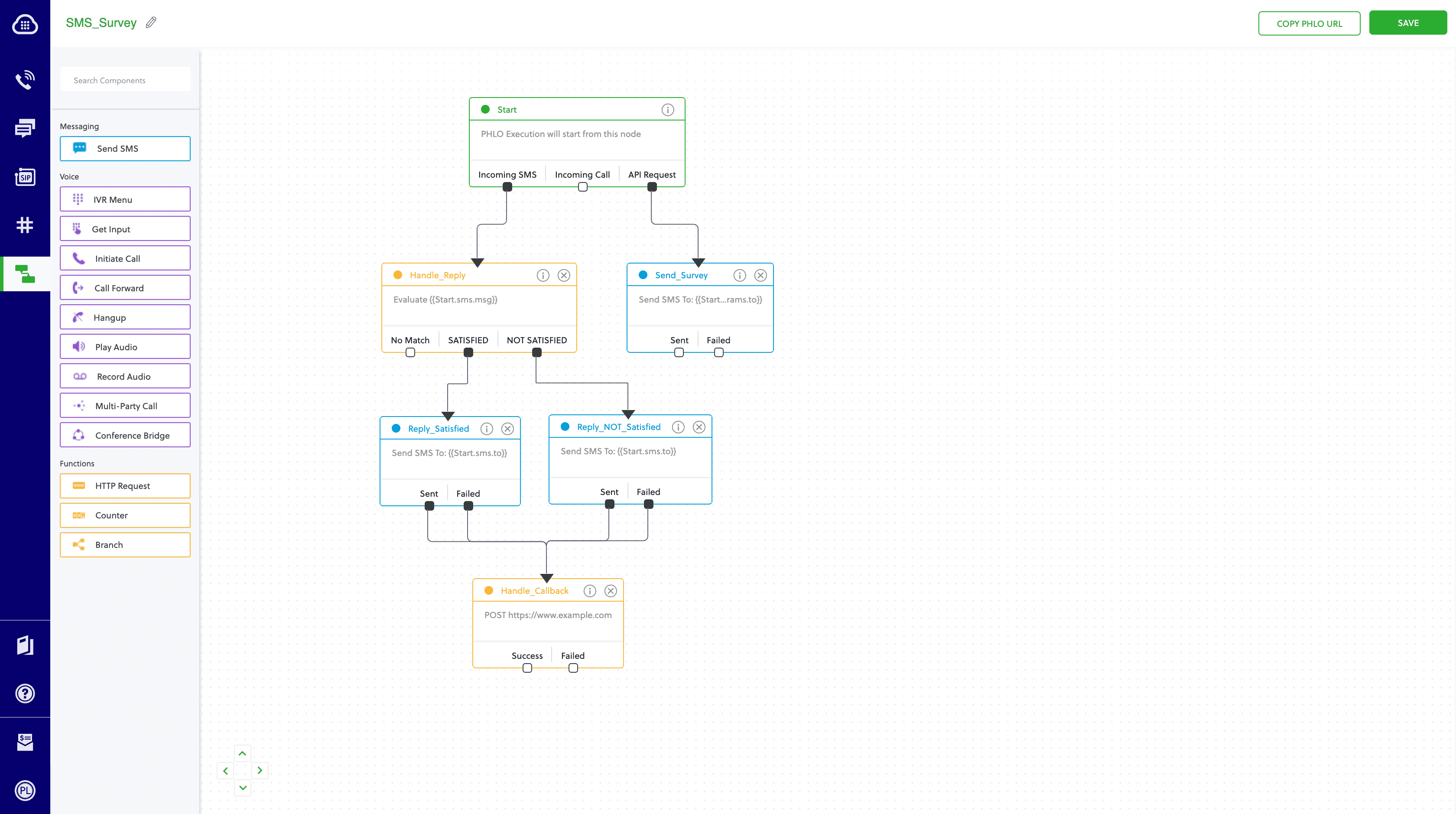Click the info icon on Handle_Reply node

543,274
